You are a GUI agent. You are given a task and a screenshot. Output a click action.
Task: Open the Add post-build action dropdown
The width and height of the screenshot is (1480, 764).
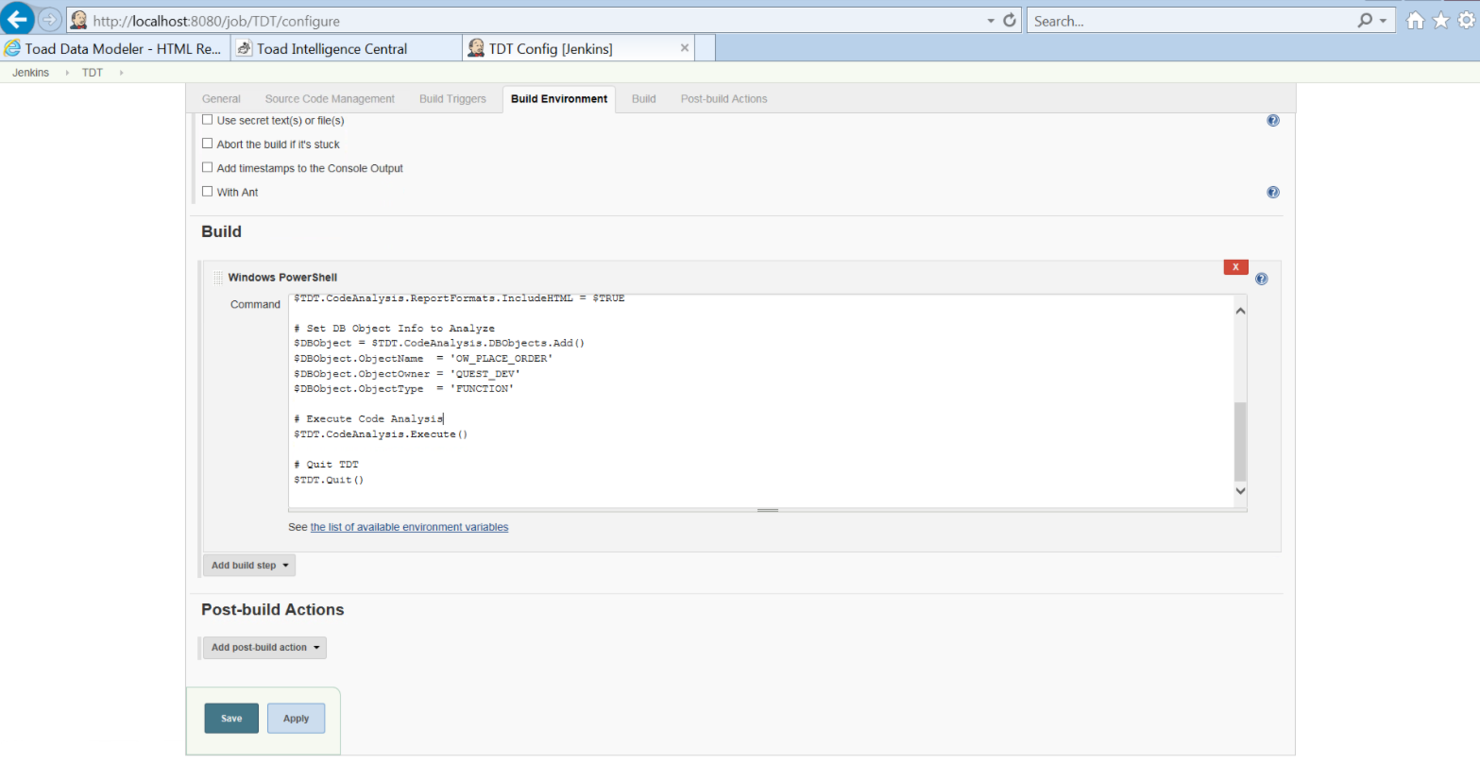pos(264,647)
